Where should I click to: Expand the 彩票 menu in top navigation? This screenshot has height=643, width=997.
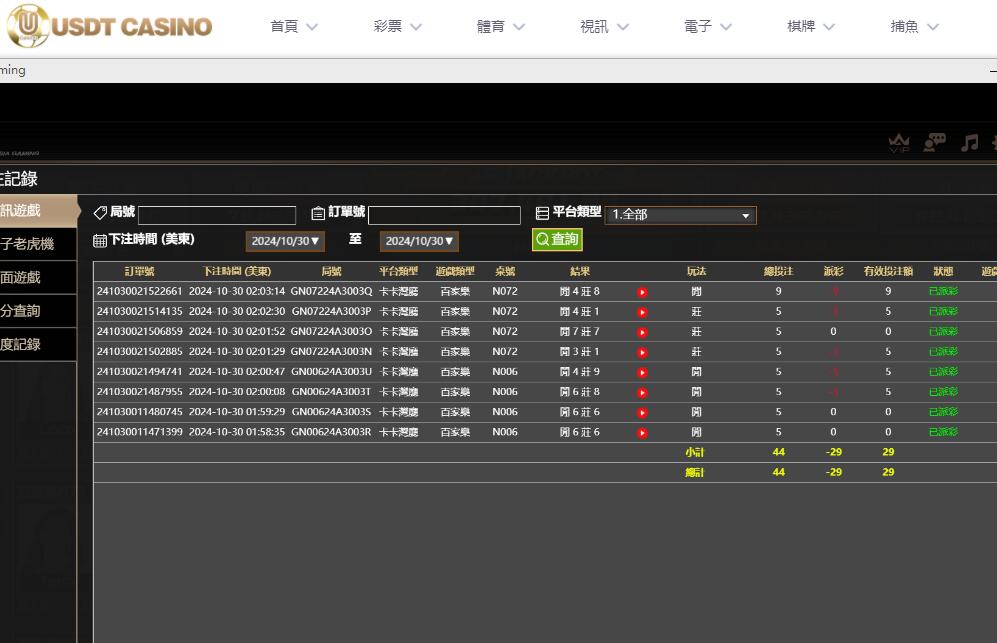[x=397, y=27]
